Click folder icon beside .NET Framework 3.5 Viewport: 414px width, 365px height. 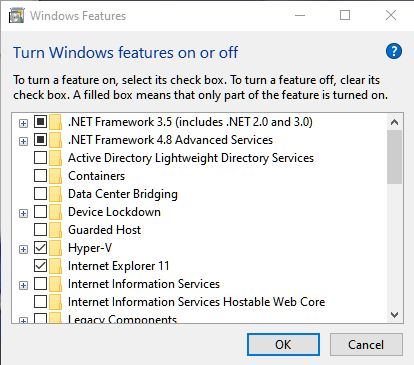click(55, 122)
